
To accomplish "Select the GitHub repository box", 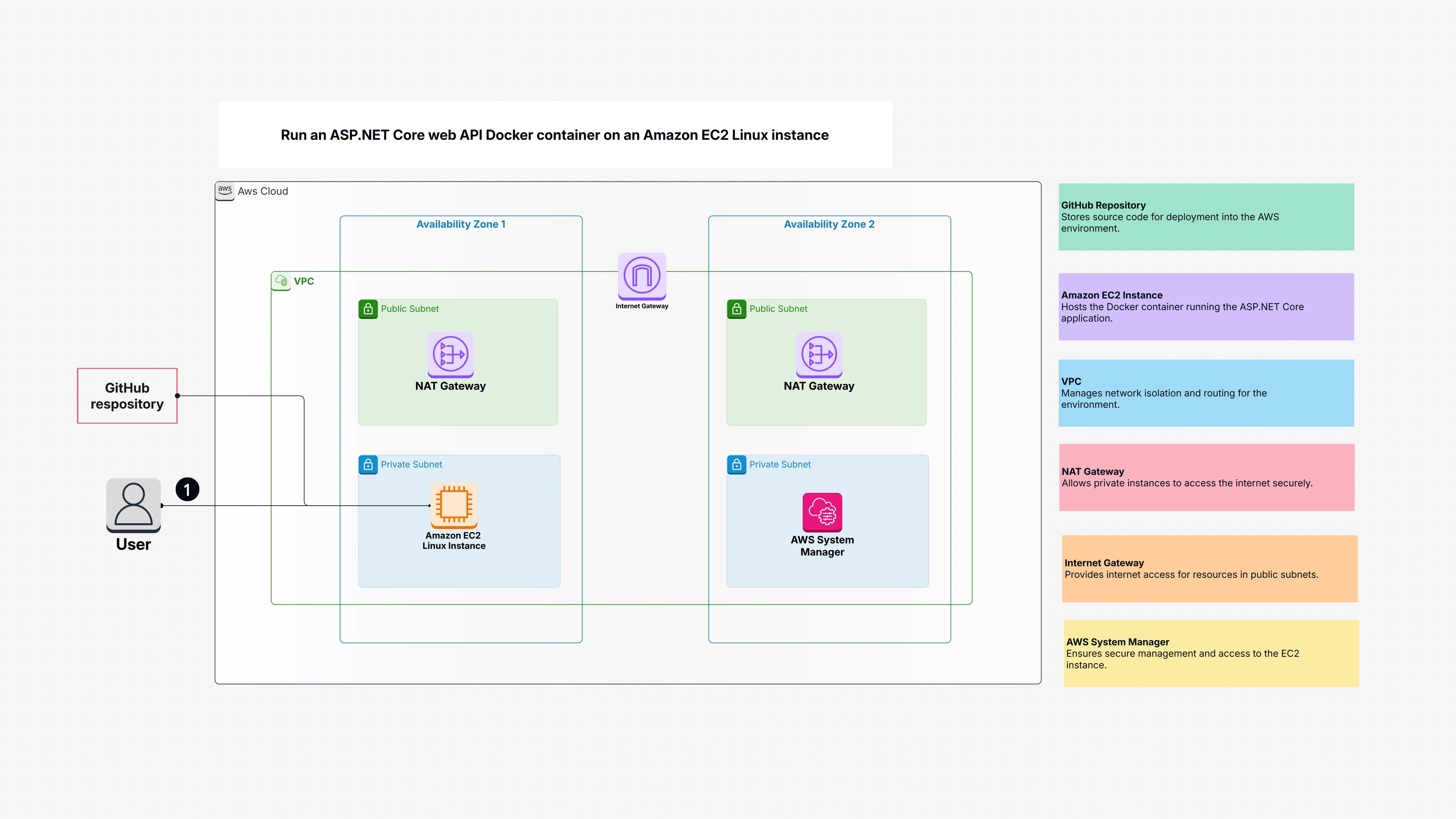I will point(126,396).
